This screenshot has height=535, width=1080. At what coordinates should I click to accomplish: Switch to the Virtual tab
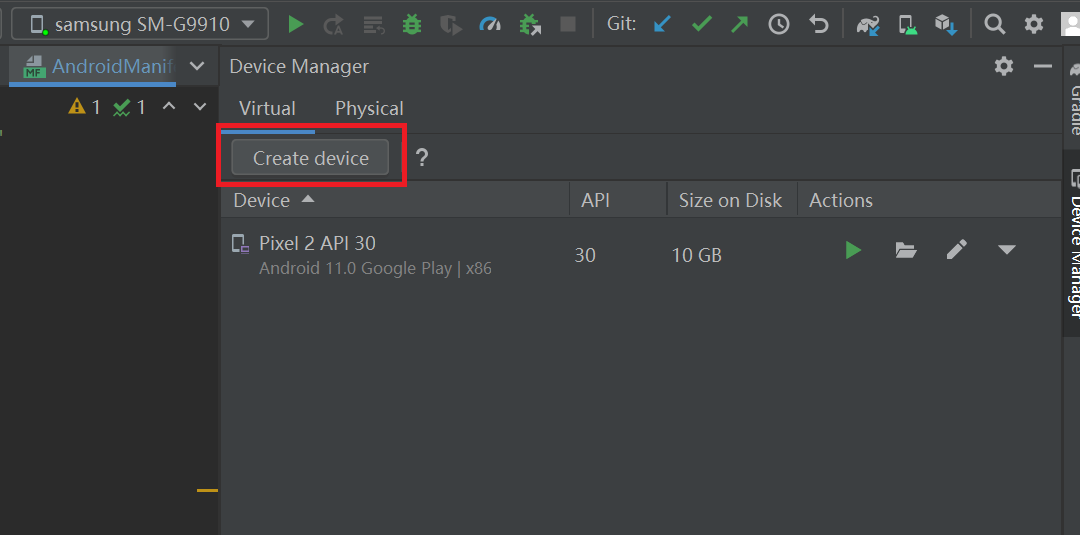point(267,109)
